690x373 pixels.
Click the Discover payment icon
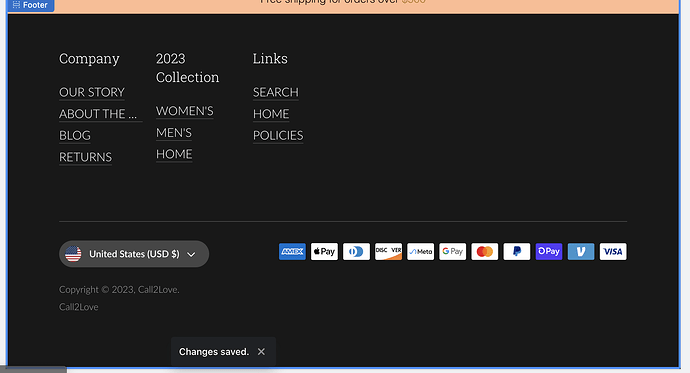tap(389, 252)
